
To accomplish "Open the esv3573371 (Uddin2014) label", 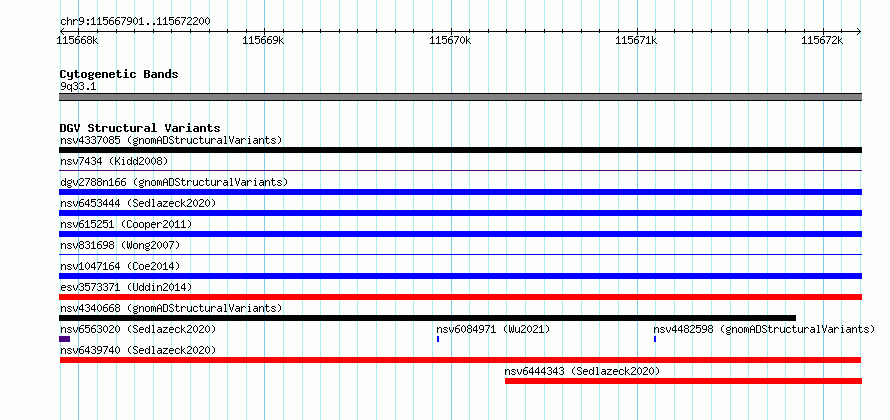I will click(x=126, y=287).
